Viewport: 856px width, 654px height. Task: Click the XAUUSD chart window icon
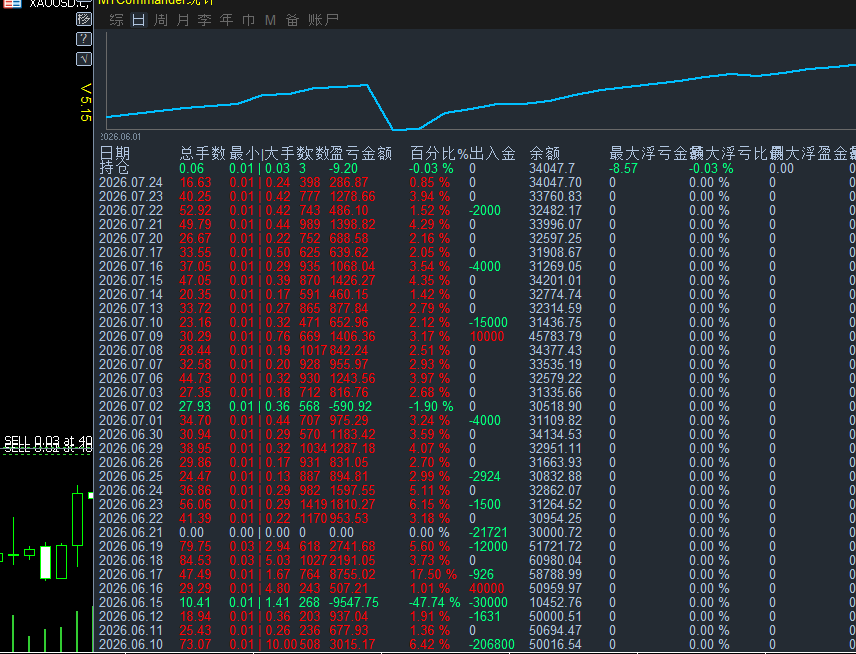[13, 3]
